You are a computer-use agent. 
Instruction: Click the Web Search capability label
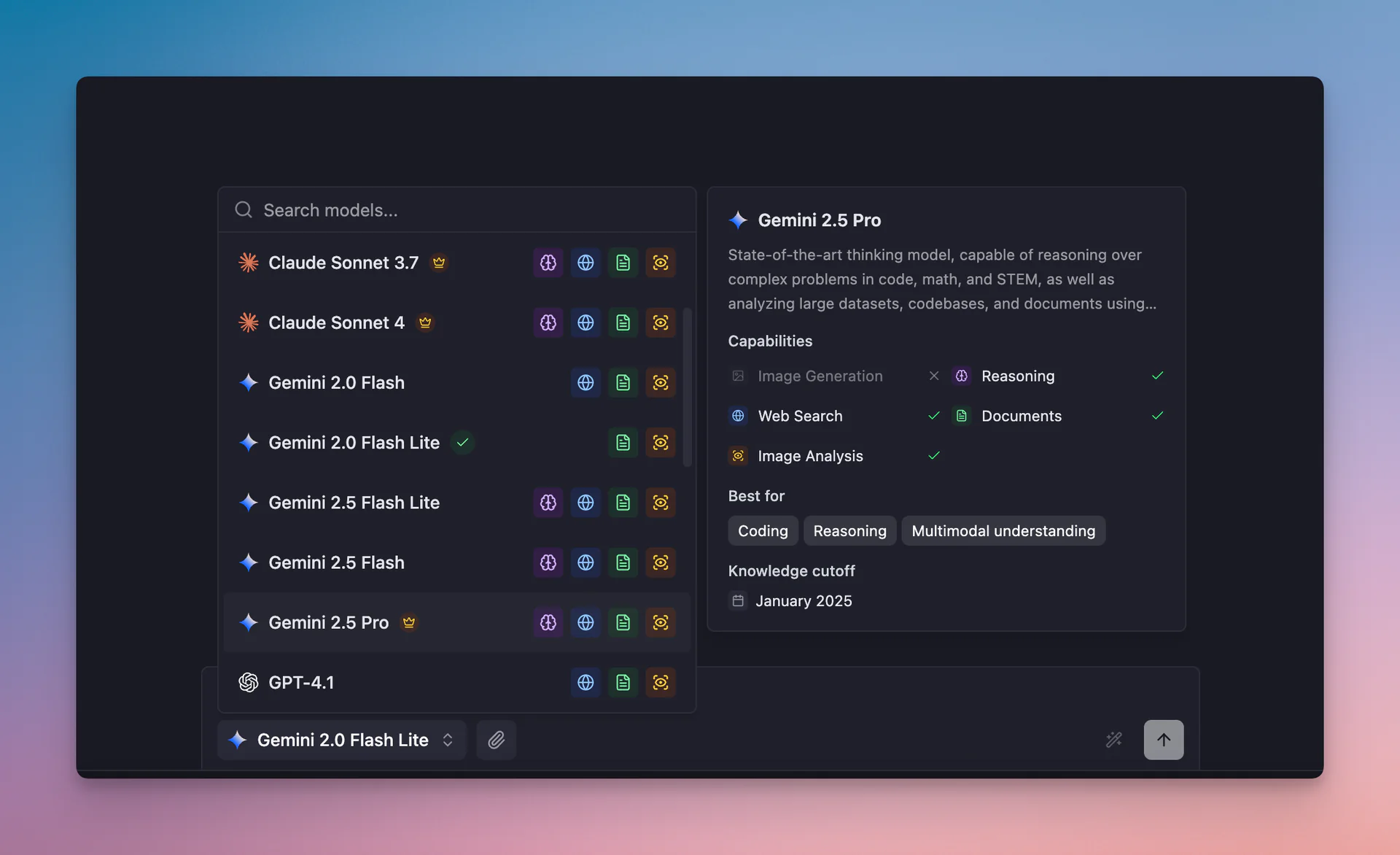[x=800, y=416]
